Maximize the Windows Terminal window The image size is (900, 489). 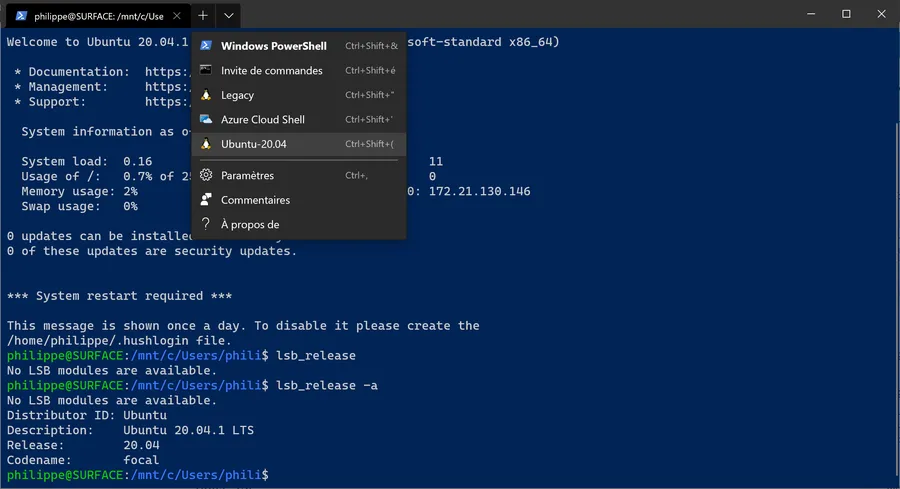[845, 14]
